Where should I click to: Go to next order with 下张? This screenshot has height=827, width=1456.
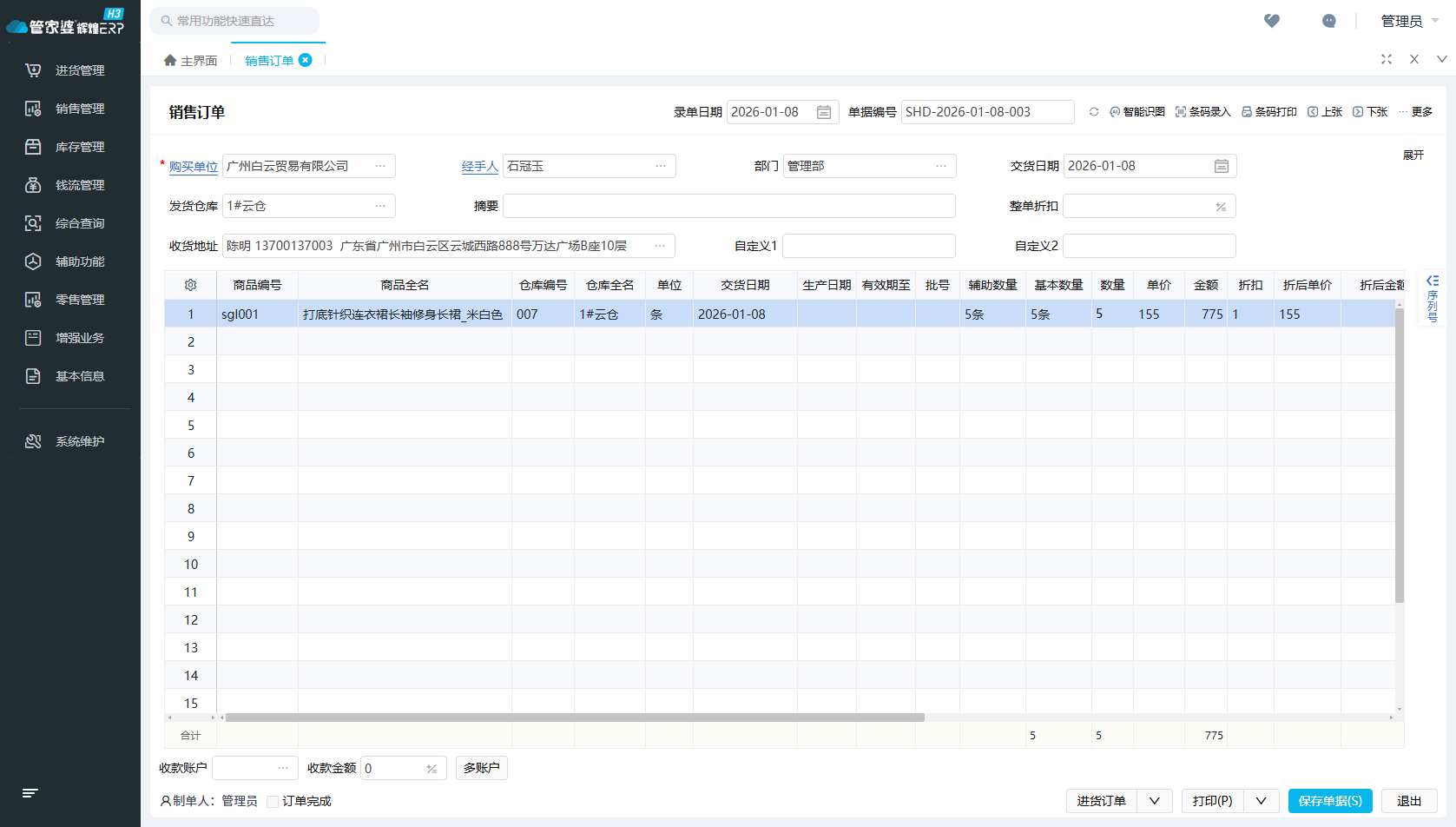(1370, 112)
